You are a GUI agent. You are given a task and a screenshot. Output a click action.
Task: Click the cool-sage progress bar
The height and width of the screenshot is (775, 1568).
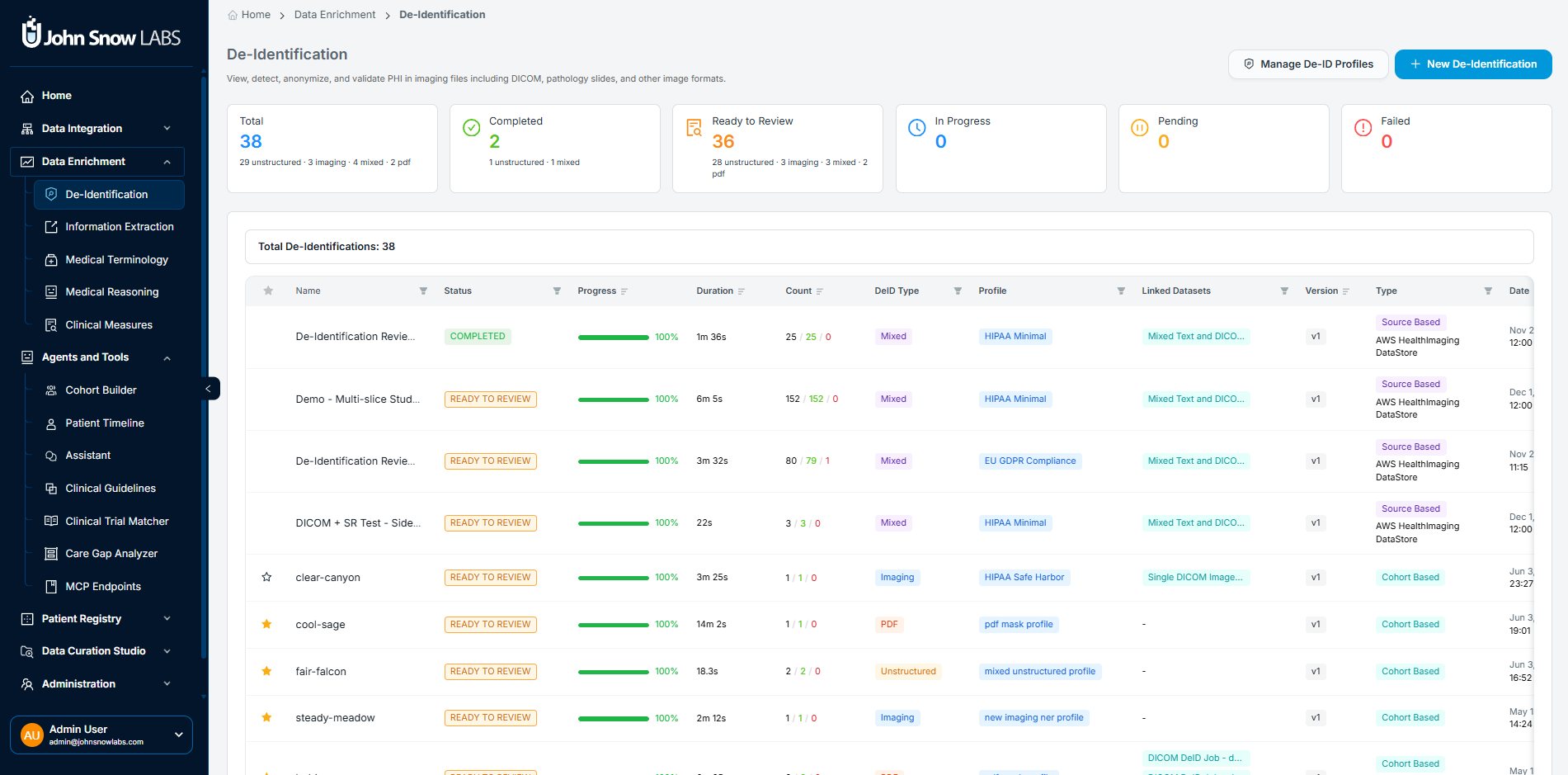(614, 625)
